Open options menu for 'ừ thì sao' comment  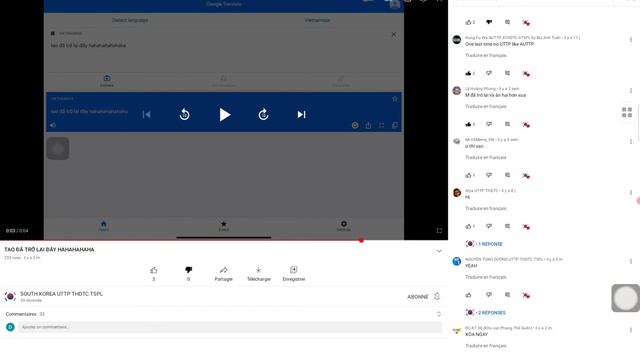click(x=631, y=142)
